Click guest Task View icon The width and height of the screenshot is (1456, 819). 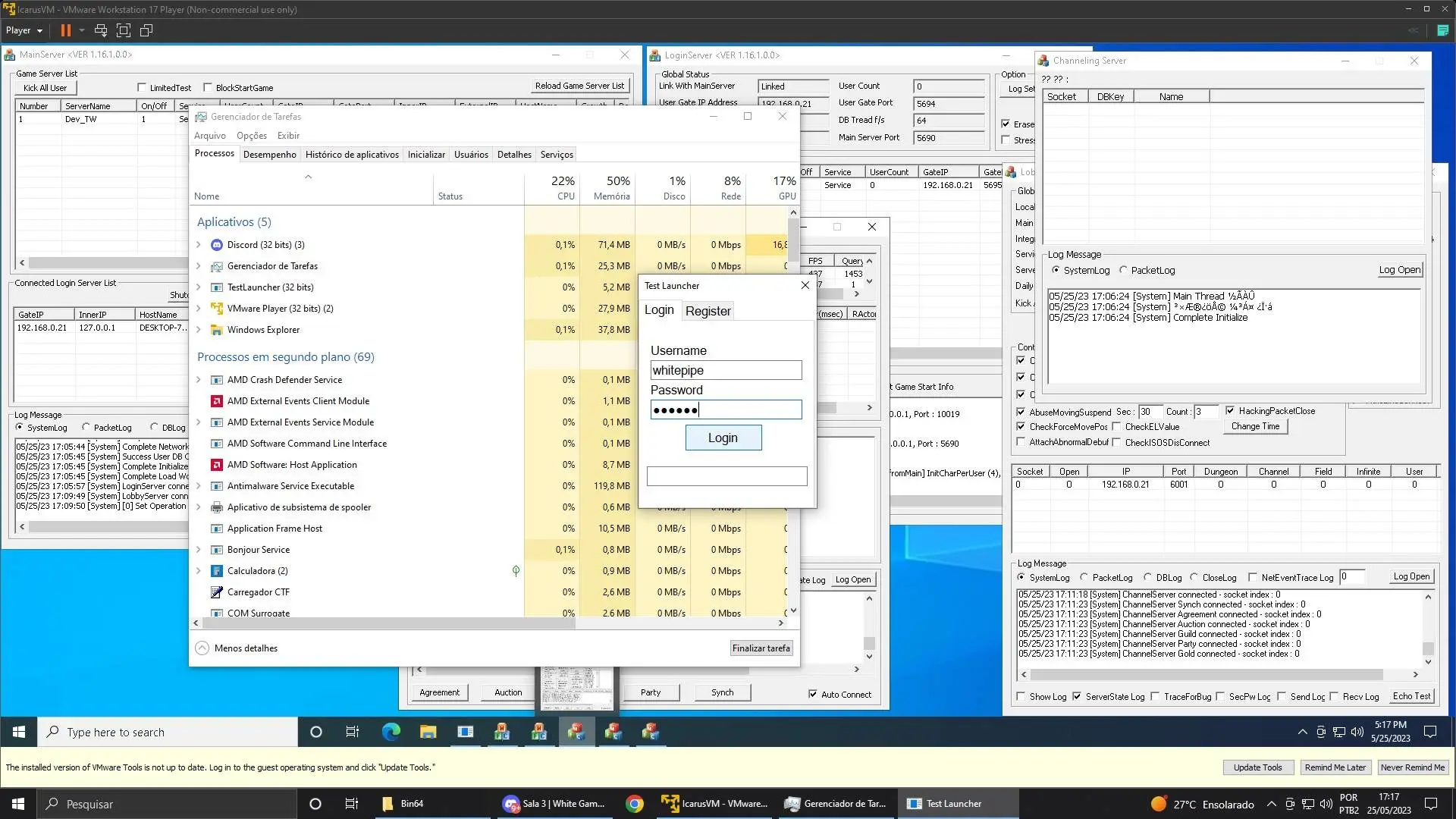353,732
